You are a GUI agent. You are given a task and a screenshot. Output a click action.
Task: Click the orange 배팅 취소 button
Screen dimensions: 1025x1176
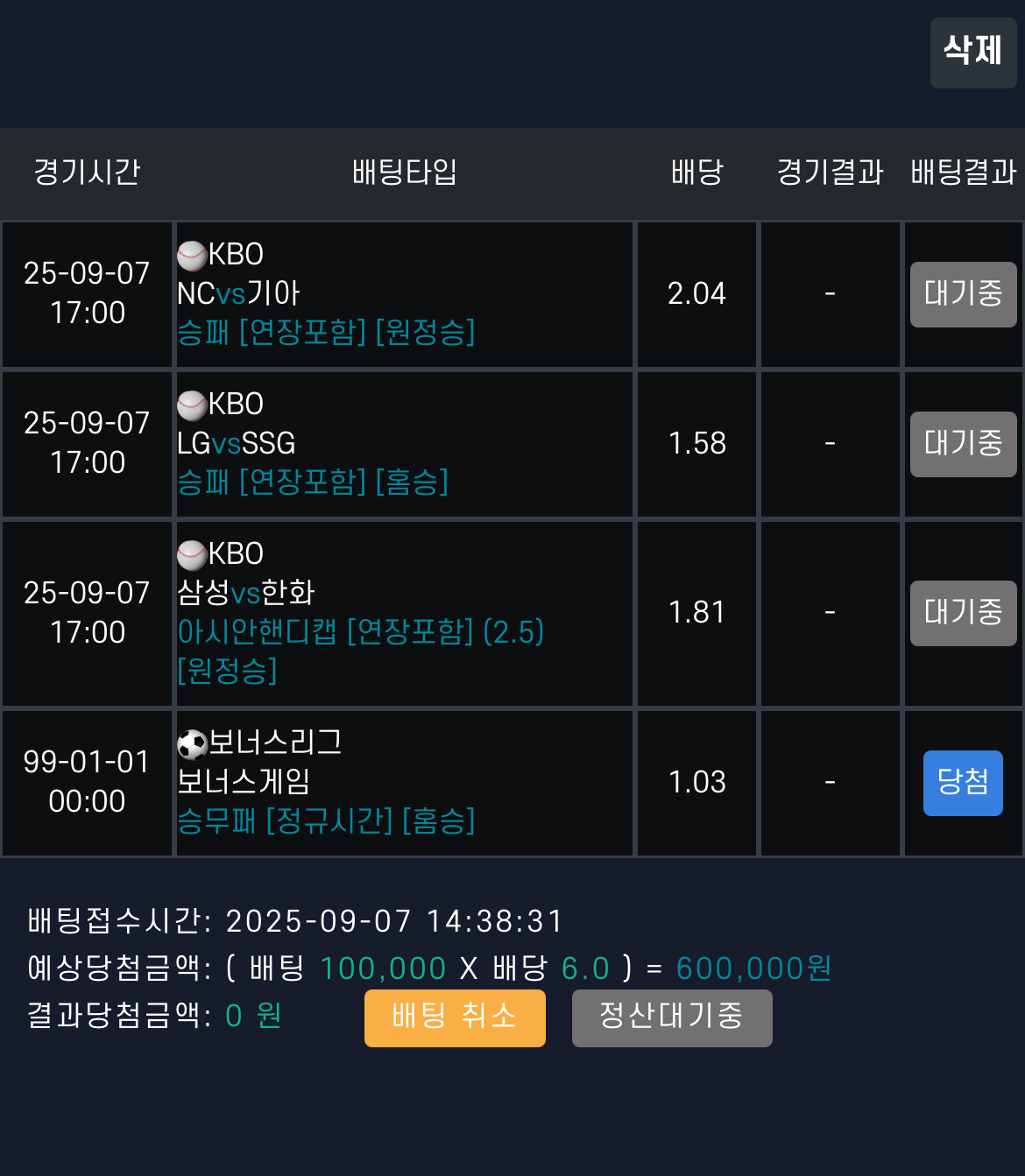tap(455, 1018)
